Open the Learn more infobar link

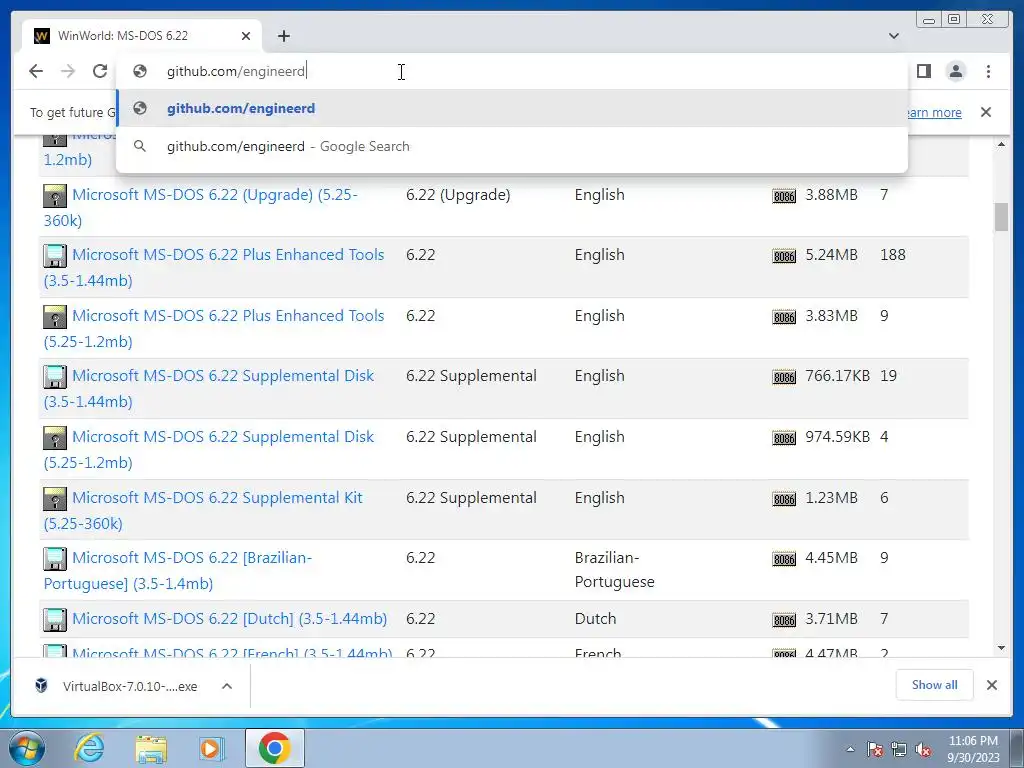tap(935, 112)
